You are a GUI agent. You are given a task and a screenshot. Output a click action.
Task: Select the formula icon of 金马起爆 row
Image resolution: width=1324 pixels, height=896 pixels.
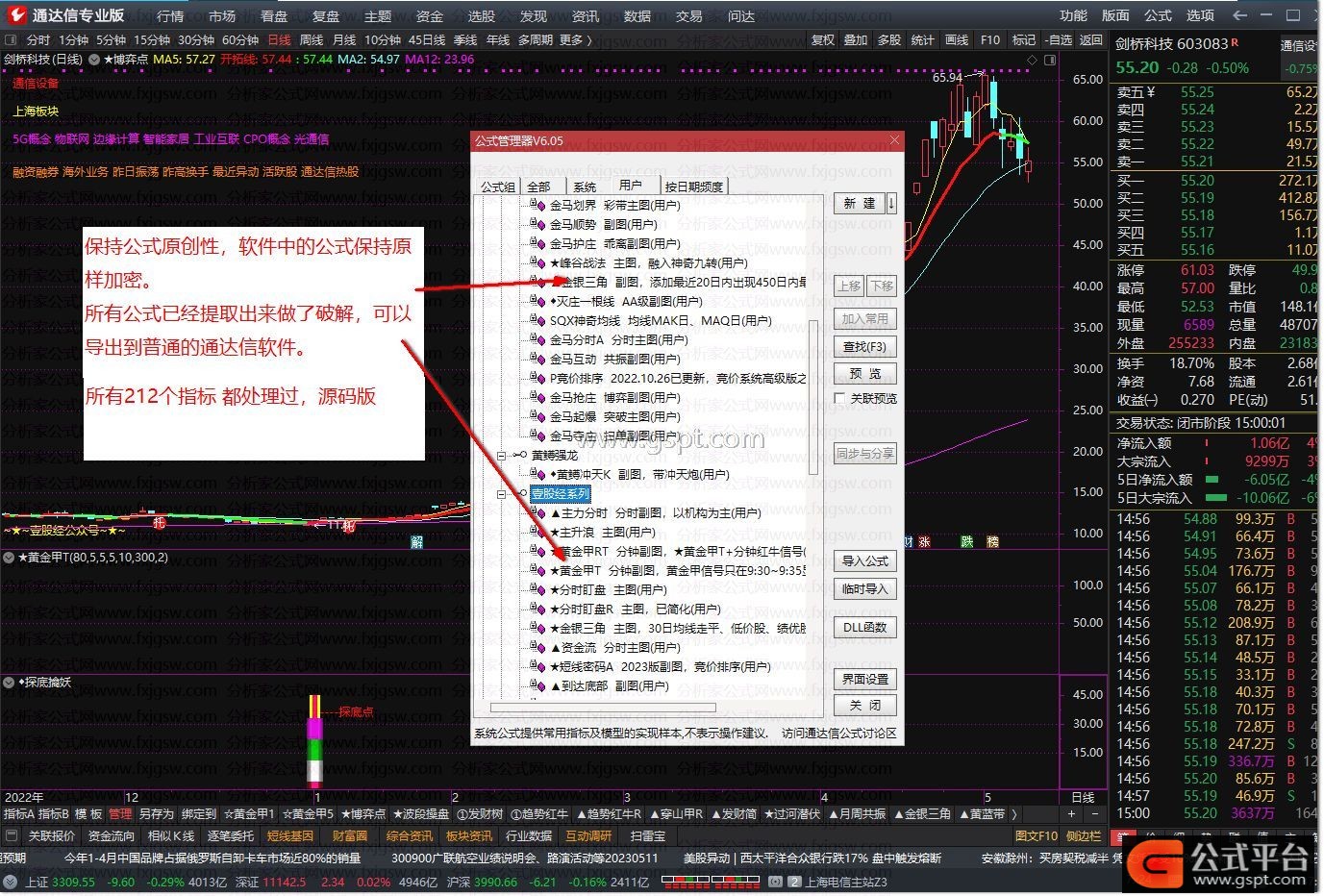pos(537,416)
